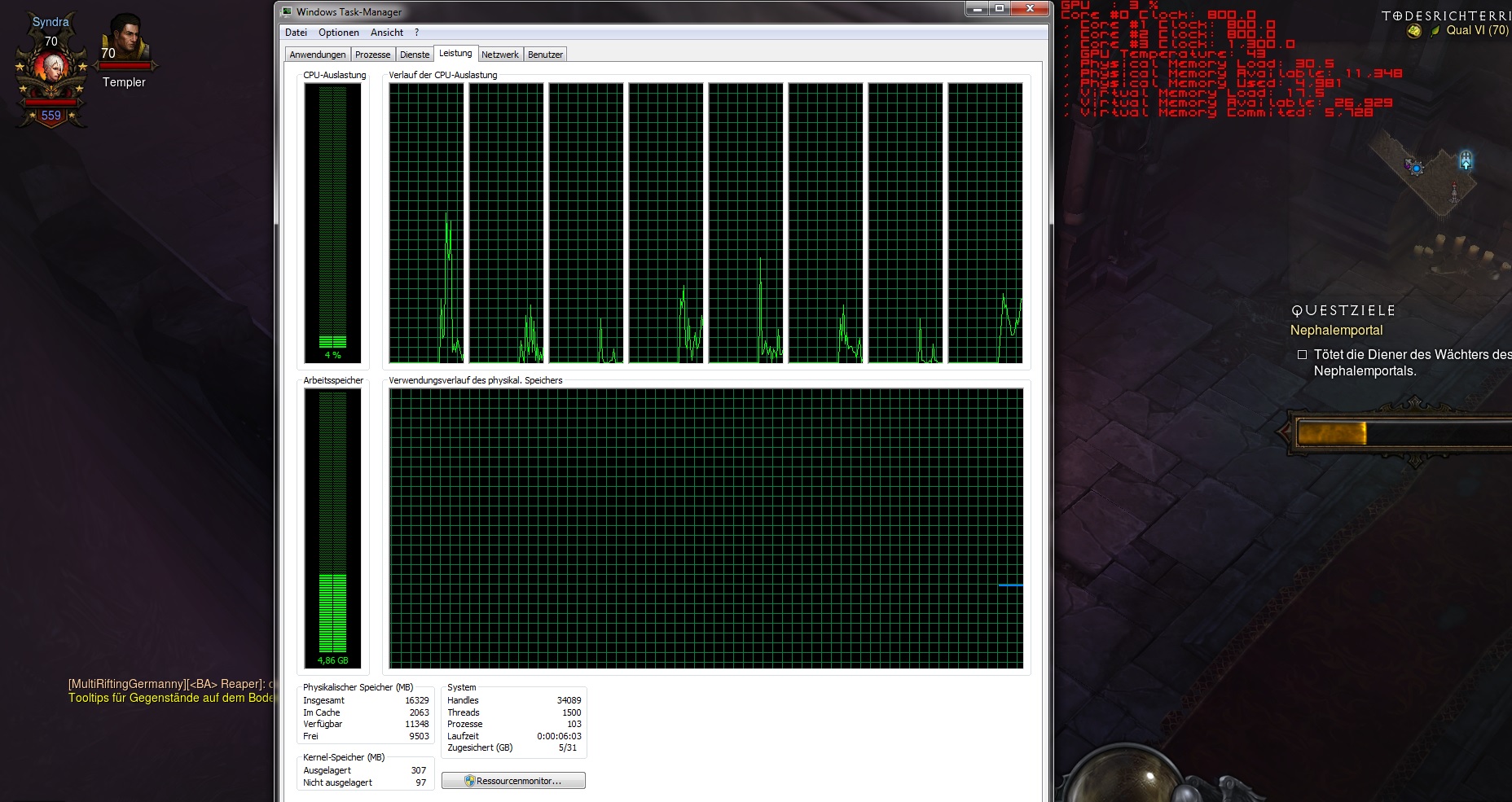The height and width of the screenshot is (802, 1512).
Task: Select the Templer follower portrait
Action: click(x=125, y=35)
